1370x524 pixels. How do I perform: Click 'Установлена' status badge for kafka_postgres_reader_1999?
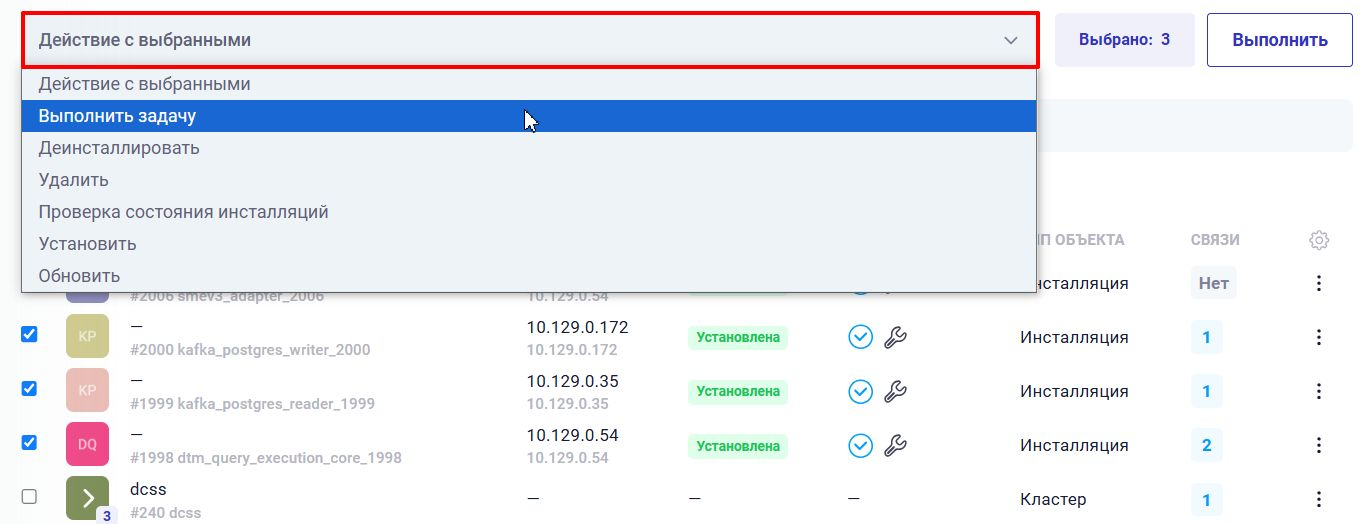tap(737, 391)
